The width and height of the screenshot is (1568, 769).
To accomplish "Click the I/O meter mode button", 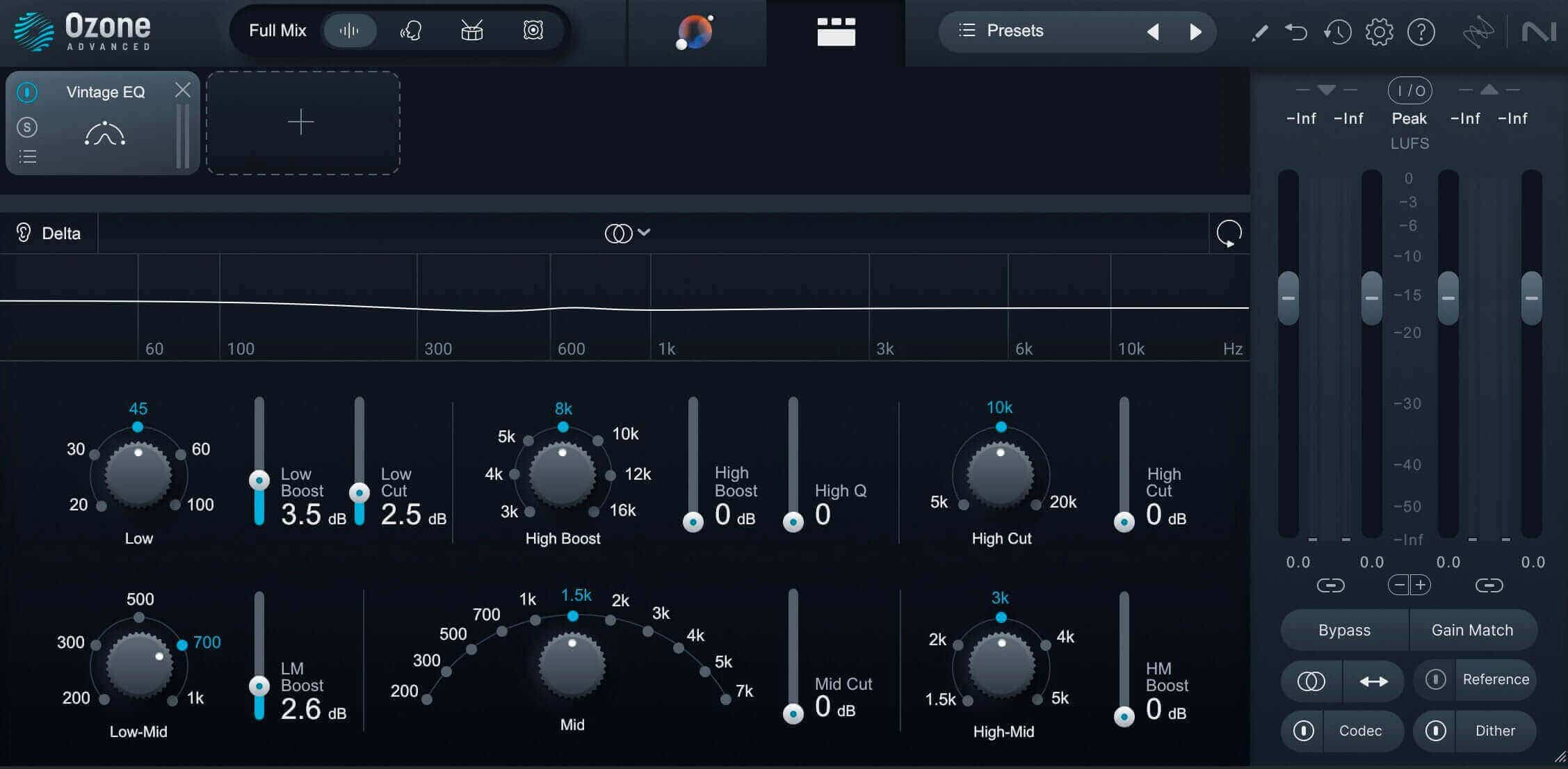I will point(1410,90).
